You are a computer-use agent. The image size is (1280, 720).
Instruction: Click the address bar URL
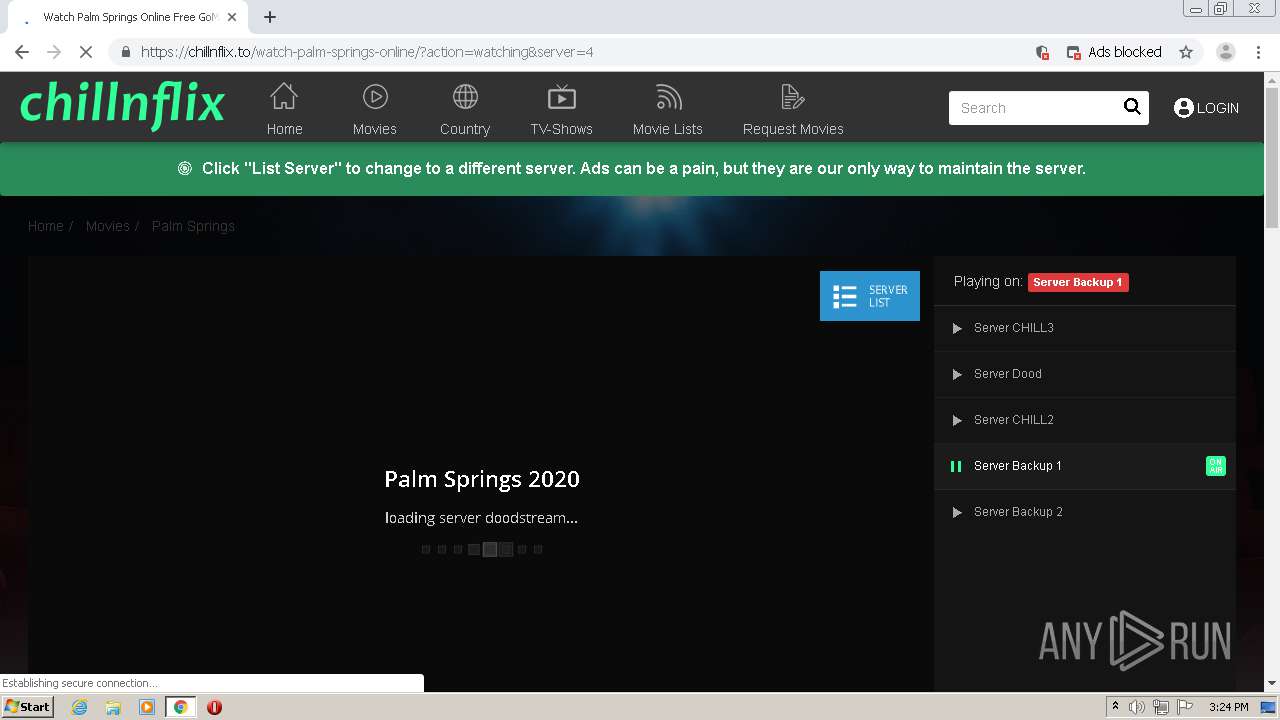(367, 52)
